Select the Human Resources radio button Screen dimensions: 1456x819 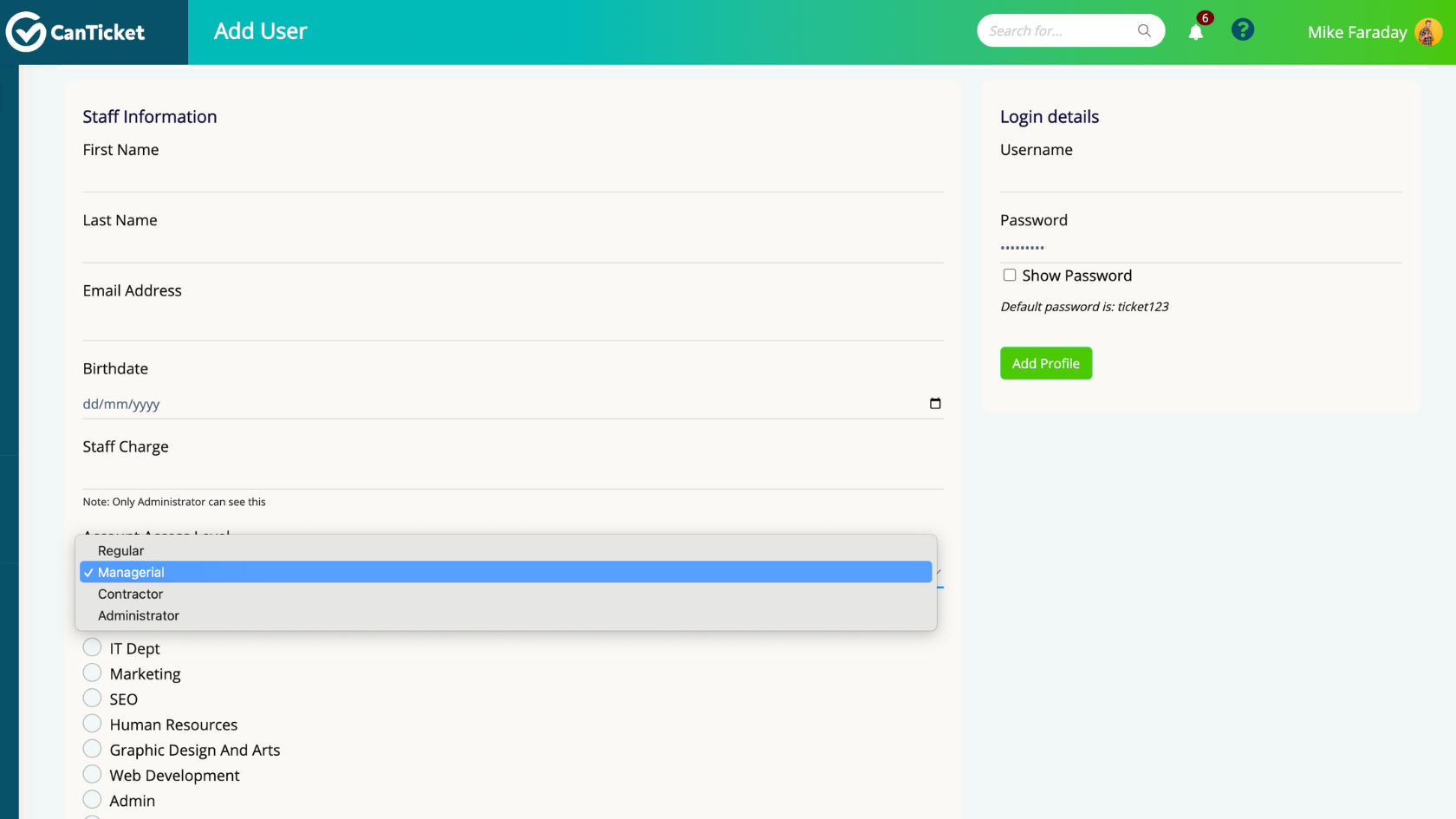[x=92, y=723]
